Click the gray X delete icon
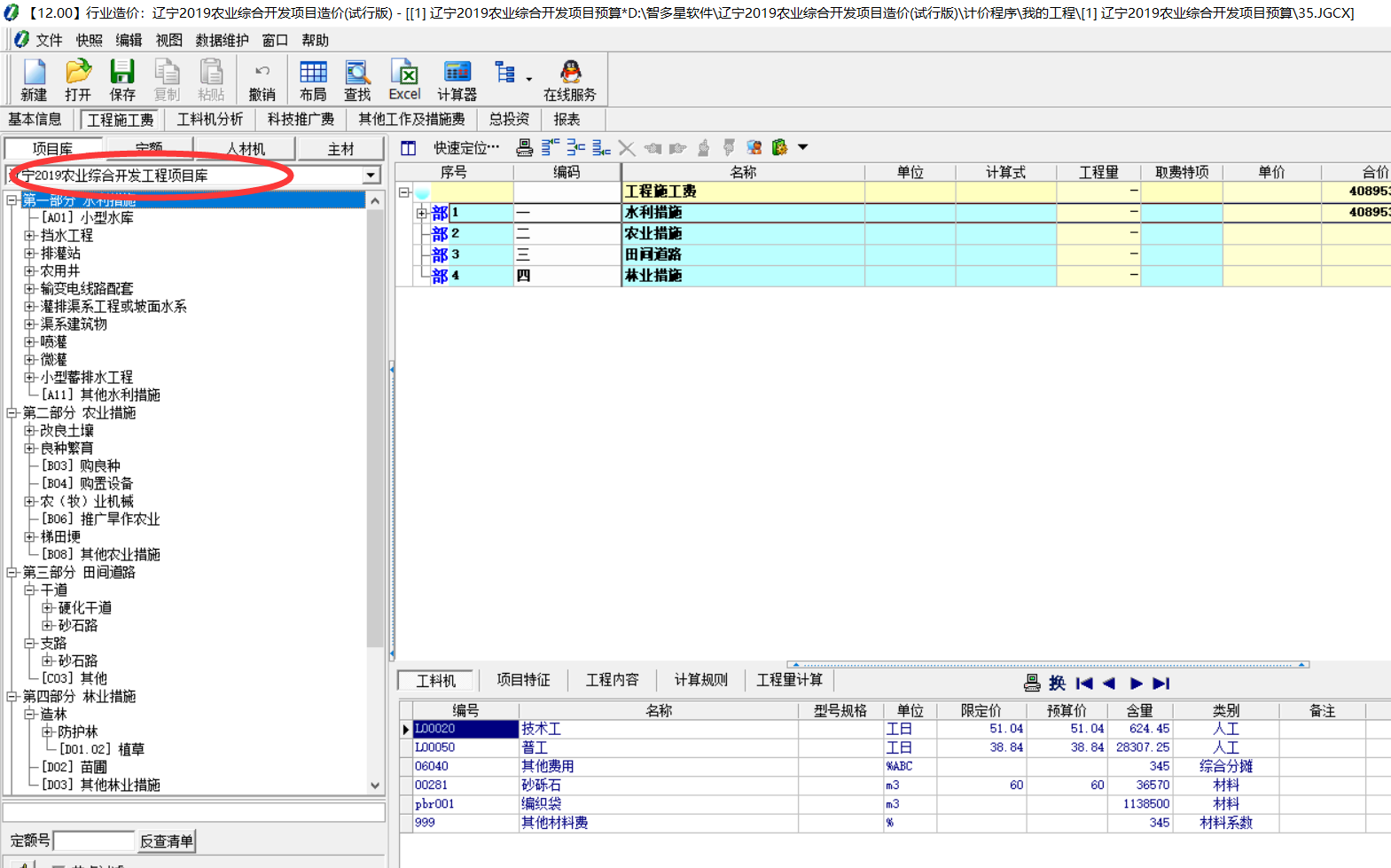 627,148
